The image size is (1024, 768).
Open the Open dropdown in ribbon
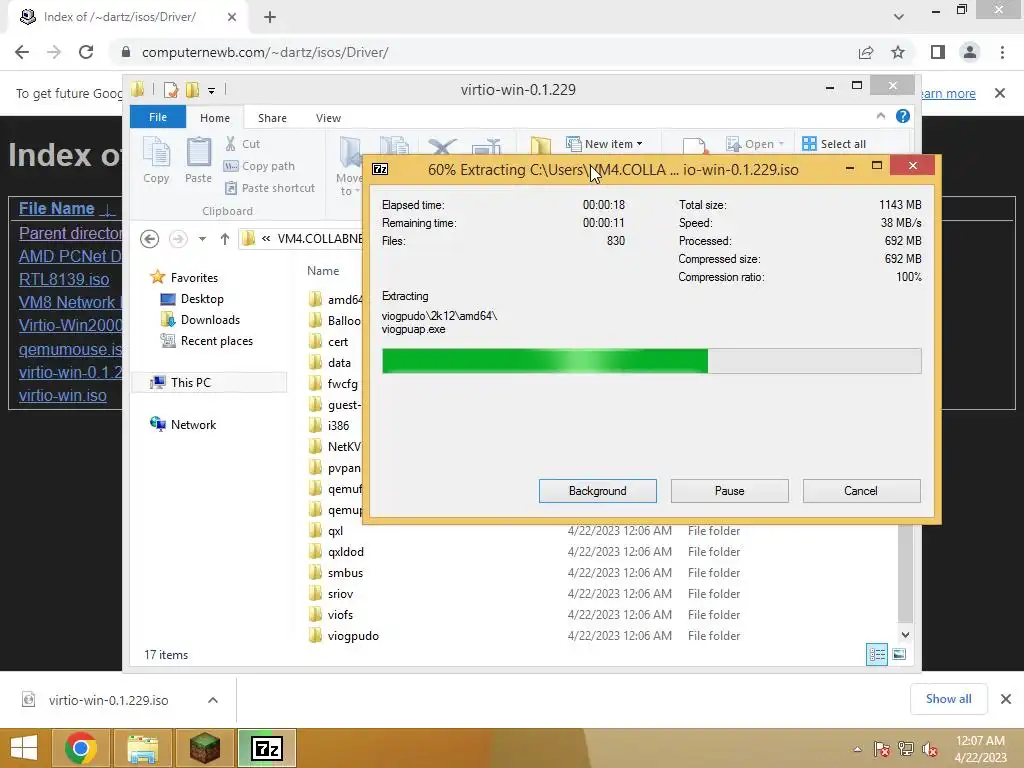click(755, 144)
